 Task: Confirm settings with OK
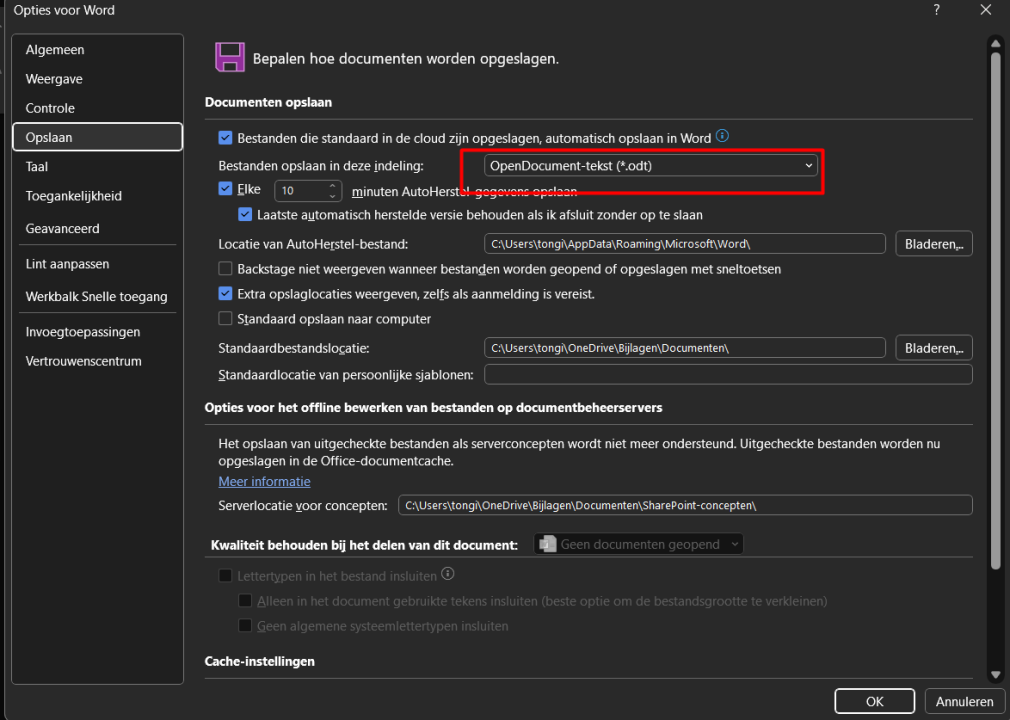point(874,700)
